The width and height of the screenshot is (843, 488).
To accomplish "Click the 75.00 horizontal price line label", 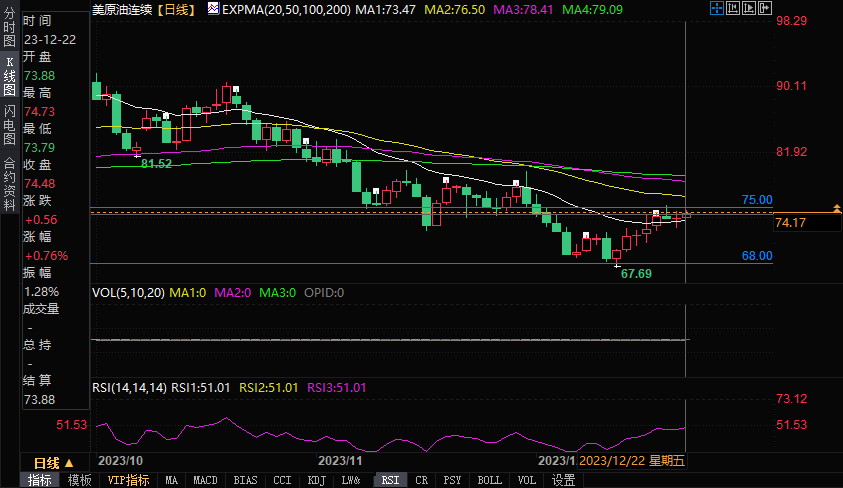I will 756,200.
